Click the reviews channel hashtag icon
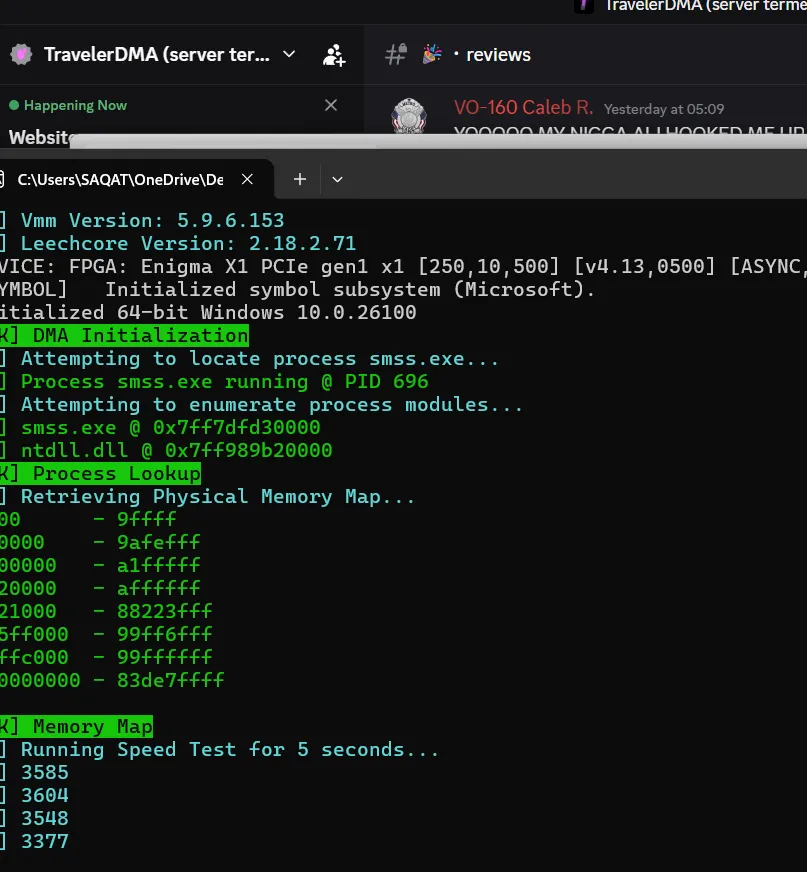The height and width of the screenshot is (872, 807). (x=396, y=54)
